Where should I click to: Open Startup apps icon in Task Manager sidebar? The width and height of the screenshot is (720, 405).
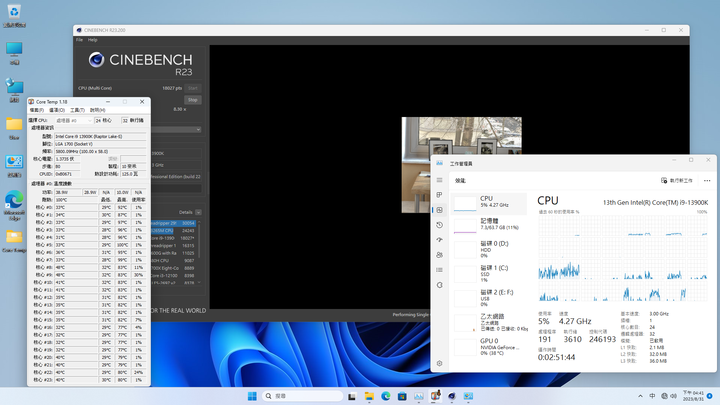click(x=439, y=240)
